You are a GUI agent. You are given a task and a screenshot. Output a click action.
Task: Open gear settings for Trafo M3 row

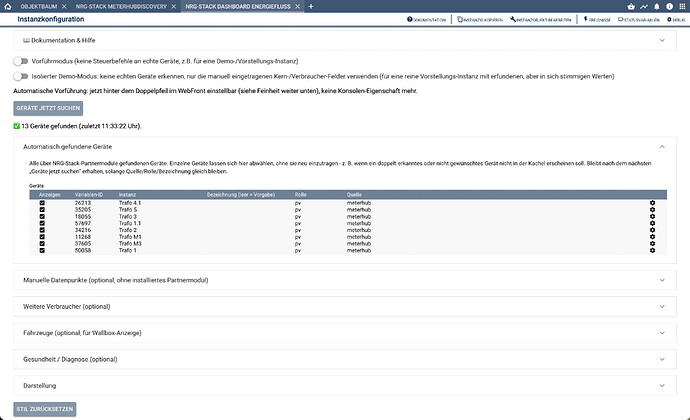coord(652,243)
